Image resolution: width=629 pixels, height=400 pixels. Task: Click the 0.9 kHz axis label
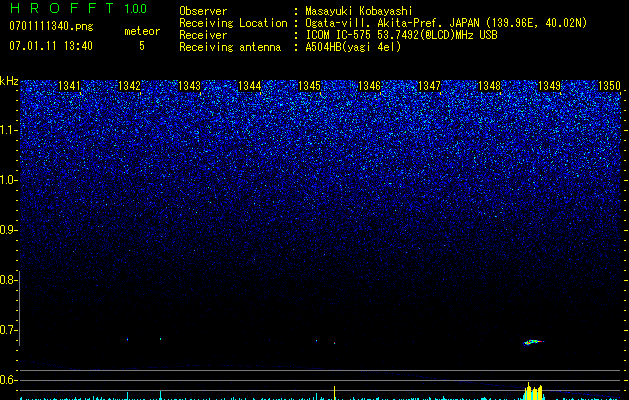8,230
